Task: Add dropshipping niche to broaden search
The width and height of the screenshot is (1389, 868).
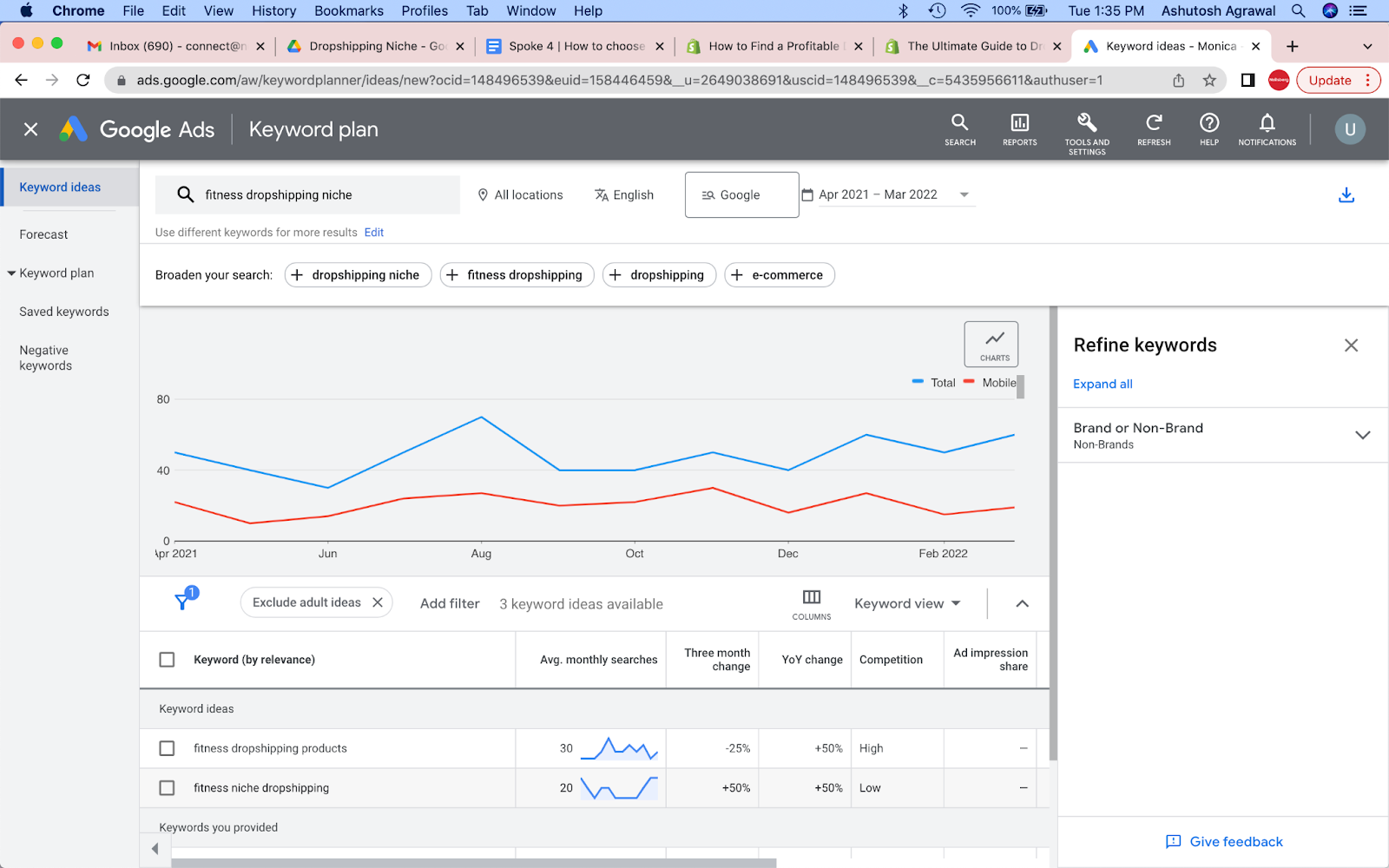Action: [x=358, y=275]
